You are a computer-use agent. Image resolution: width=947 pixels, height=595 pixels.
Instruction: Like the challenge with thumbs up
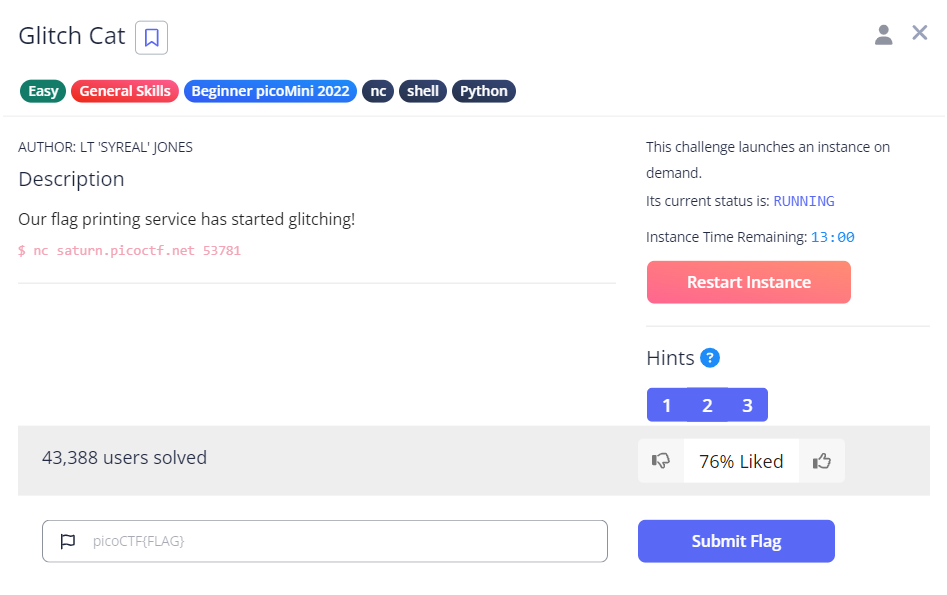(822, 461)
